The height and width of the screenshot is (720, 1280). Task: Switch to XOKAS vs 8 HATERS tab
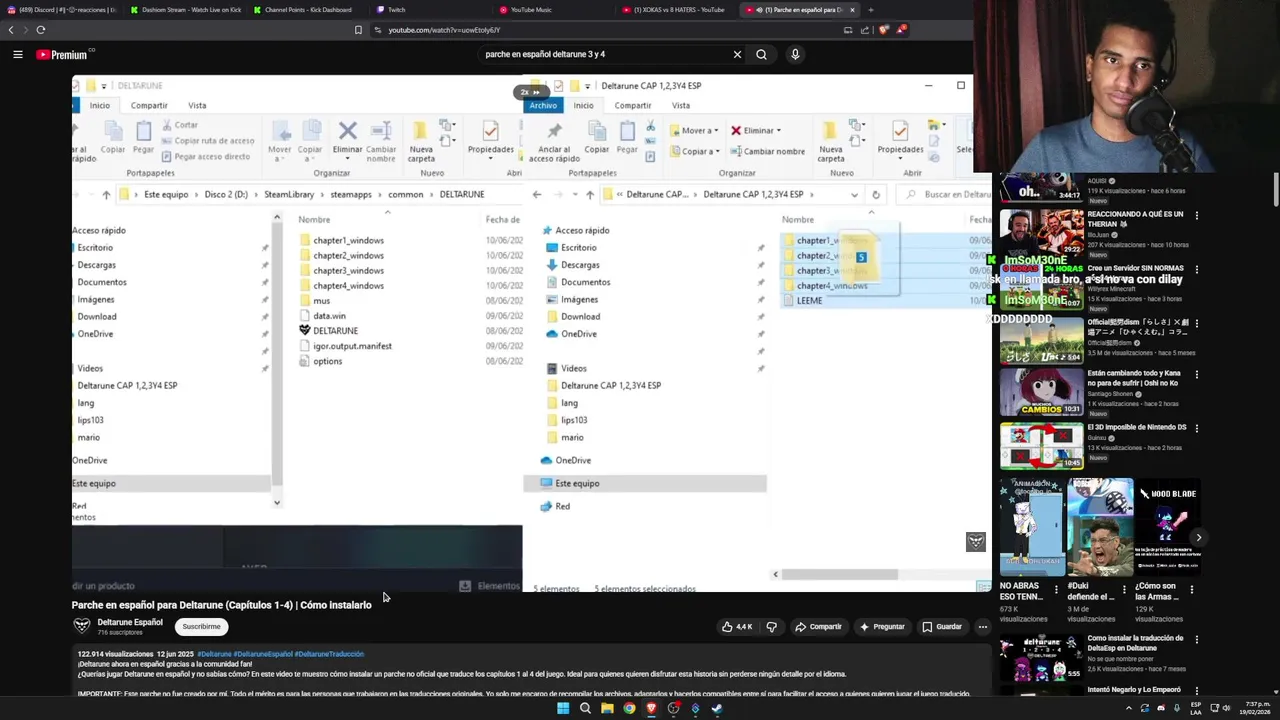pos(676,10)
